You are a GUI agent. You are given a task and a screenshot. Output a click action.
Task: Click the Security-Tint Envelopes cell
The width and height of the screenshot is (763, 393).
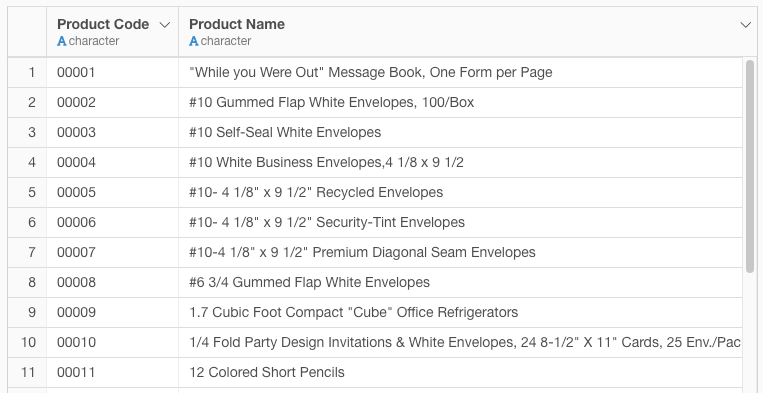[460, 223]
